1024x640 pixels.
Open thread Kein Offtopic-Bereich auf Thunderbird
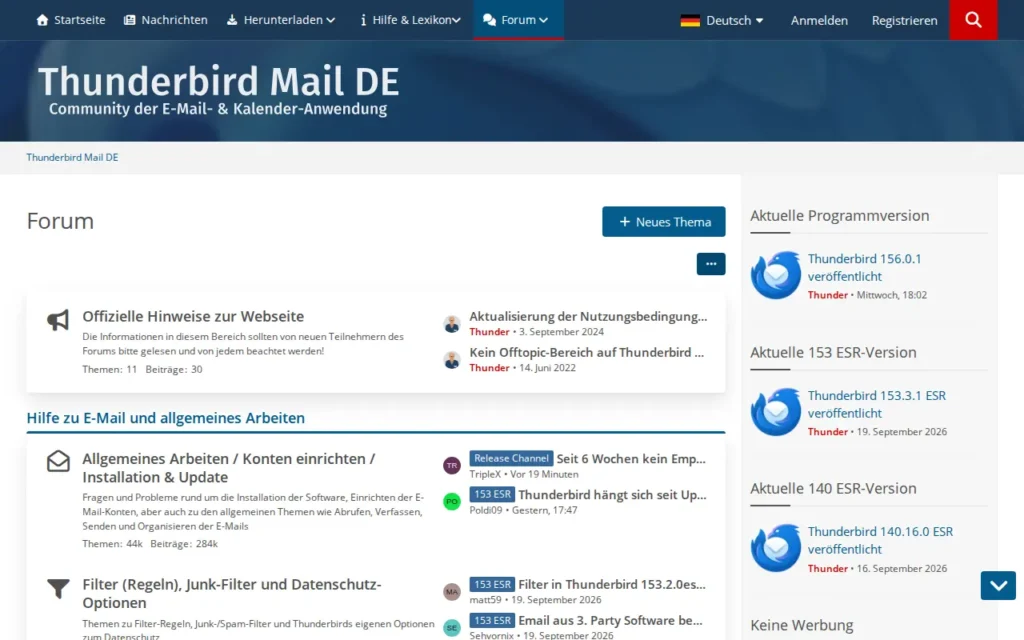coord(586,352)
